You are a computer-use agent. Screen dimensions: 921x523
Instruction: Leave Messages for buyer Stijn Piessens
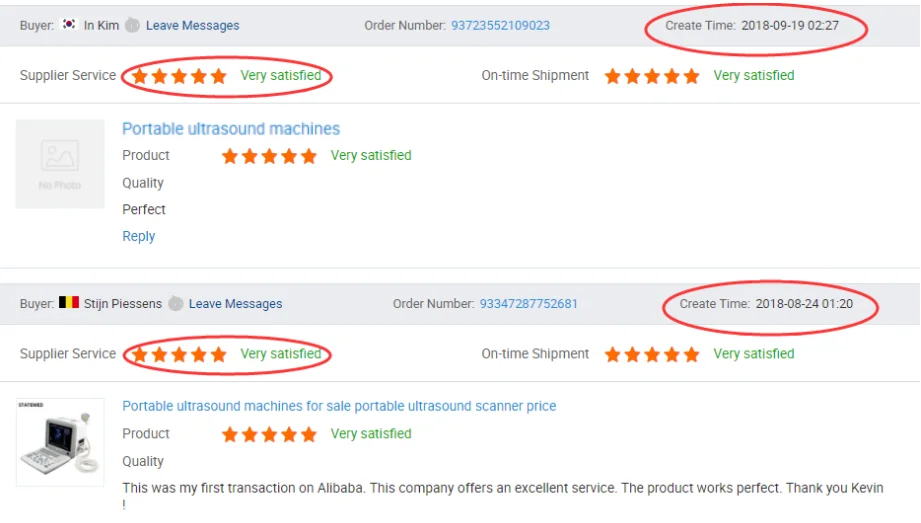point(235,303)
